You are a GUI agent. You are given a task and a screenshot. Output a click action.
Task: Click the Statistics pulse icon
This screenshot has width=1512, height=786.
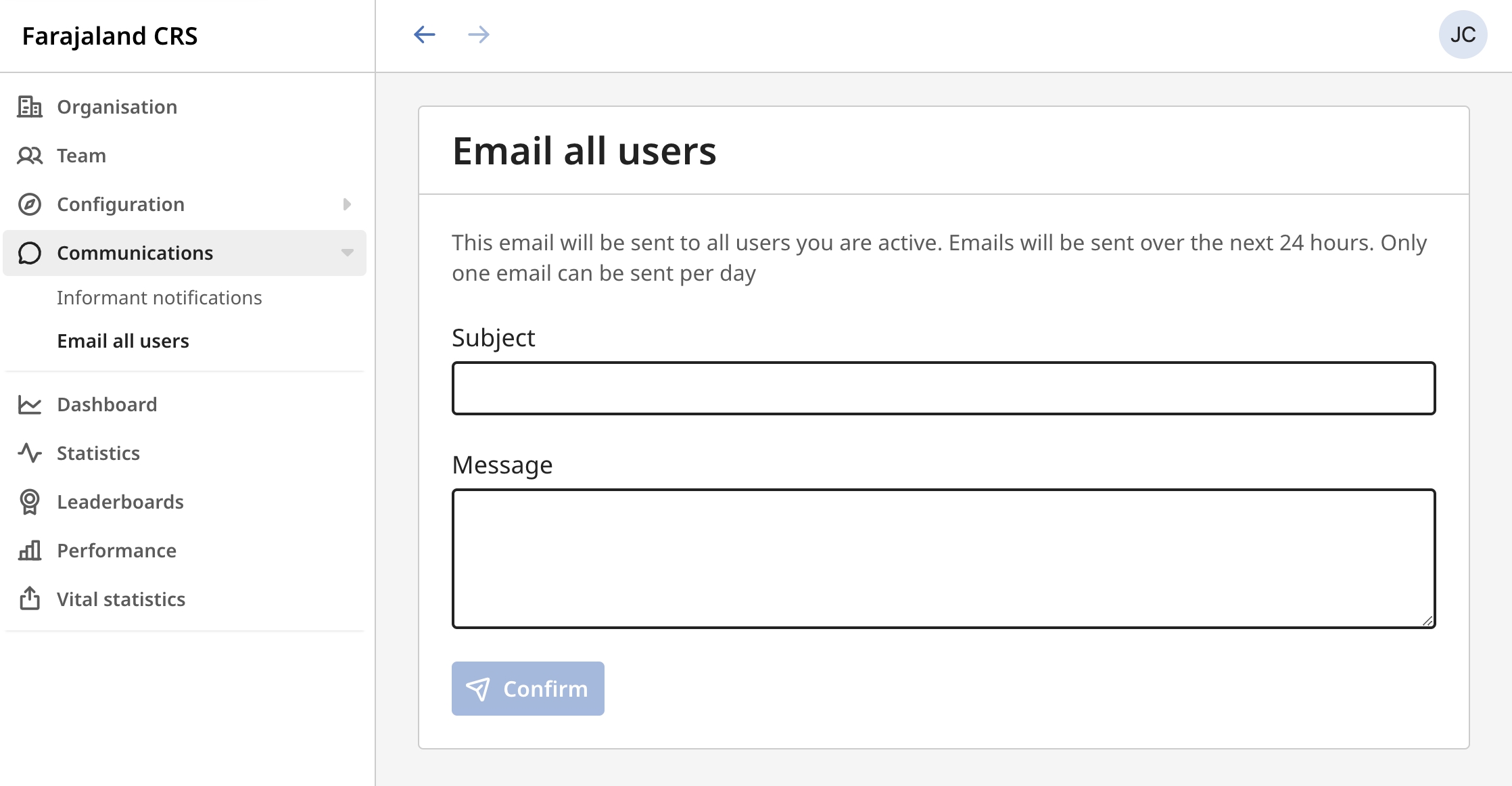[30, 453]
